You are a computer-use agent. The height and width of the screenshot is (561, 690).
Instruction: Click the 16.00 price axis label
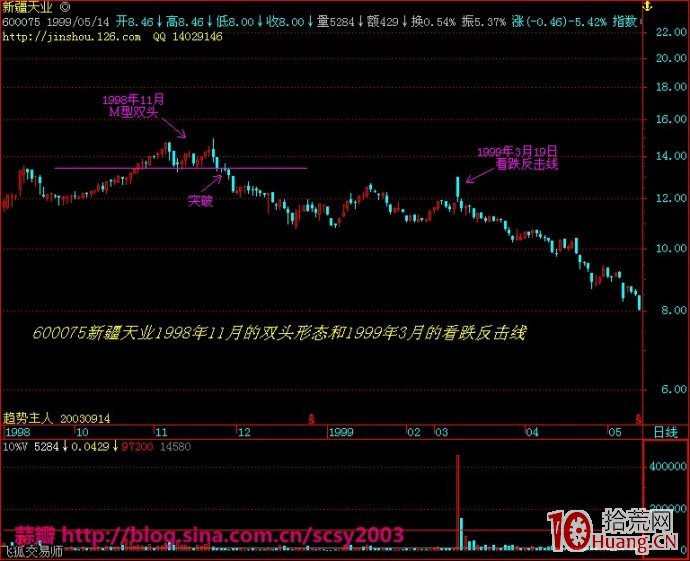pos(671,119)
